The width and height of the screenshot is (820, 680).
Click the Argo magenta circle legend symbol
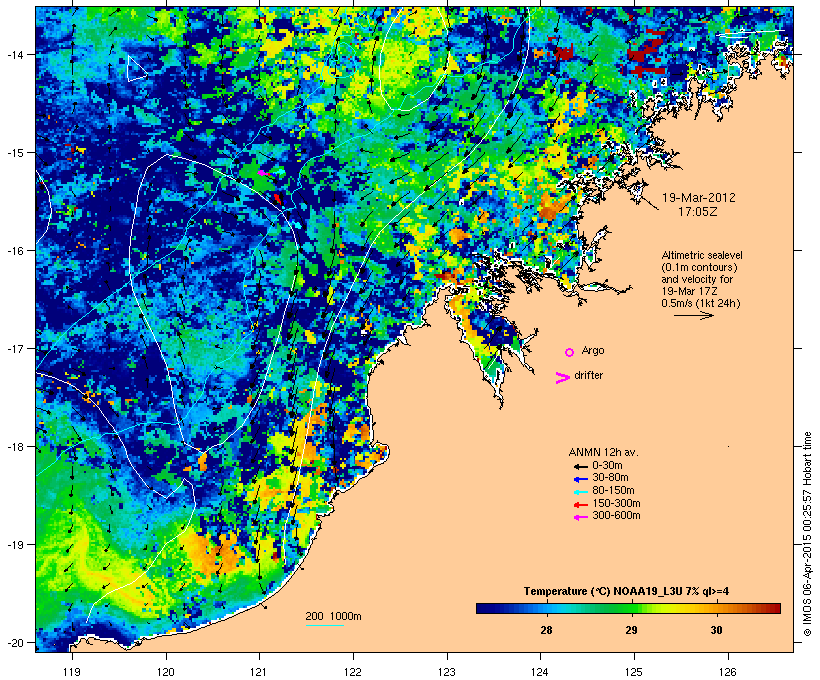(570, 353)
